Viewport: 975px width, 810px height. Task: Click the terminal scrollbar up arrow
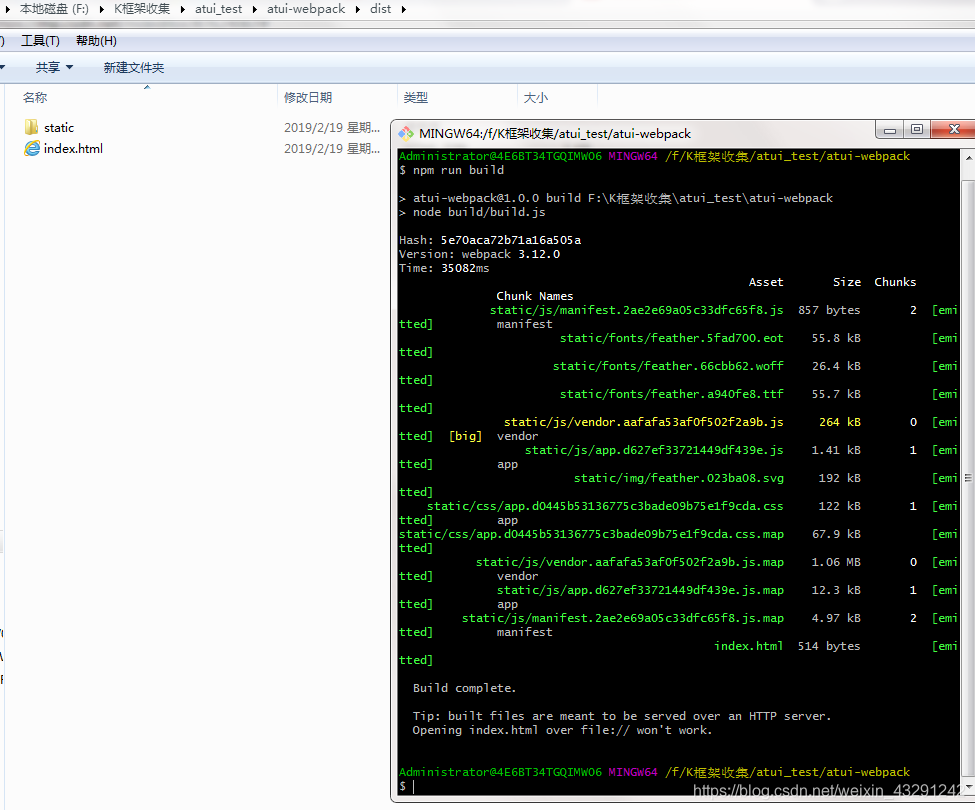tap(968, 157)
